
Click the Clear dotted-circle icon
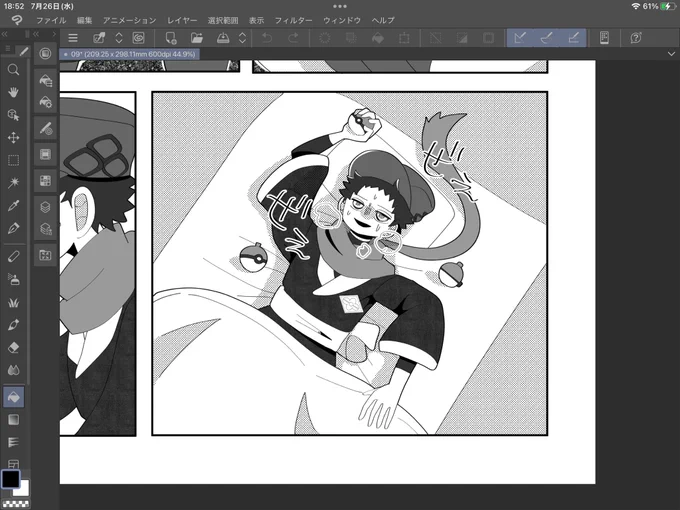(x=325, y=38)
